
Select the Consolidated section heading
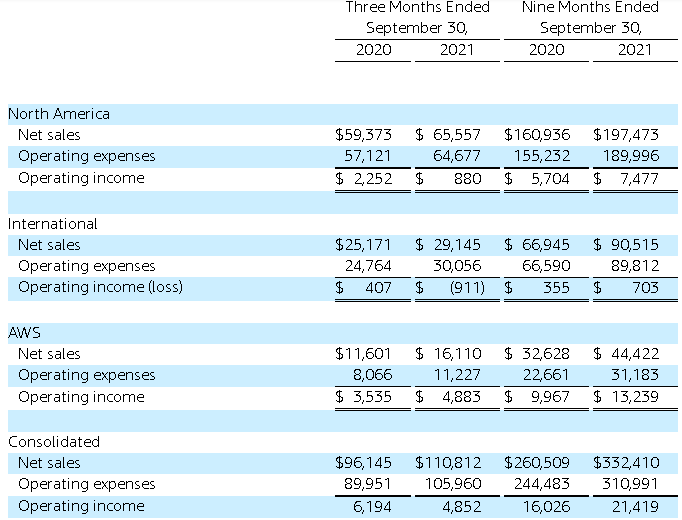pyautogui.click(x=54, y=441)
